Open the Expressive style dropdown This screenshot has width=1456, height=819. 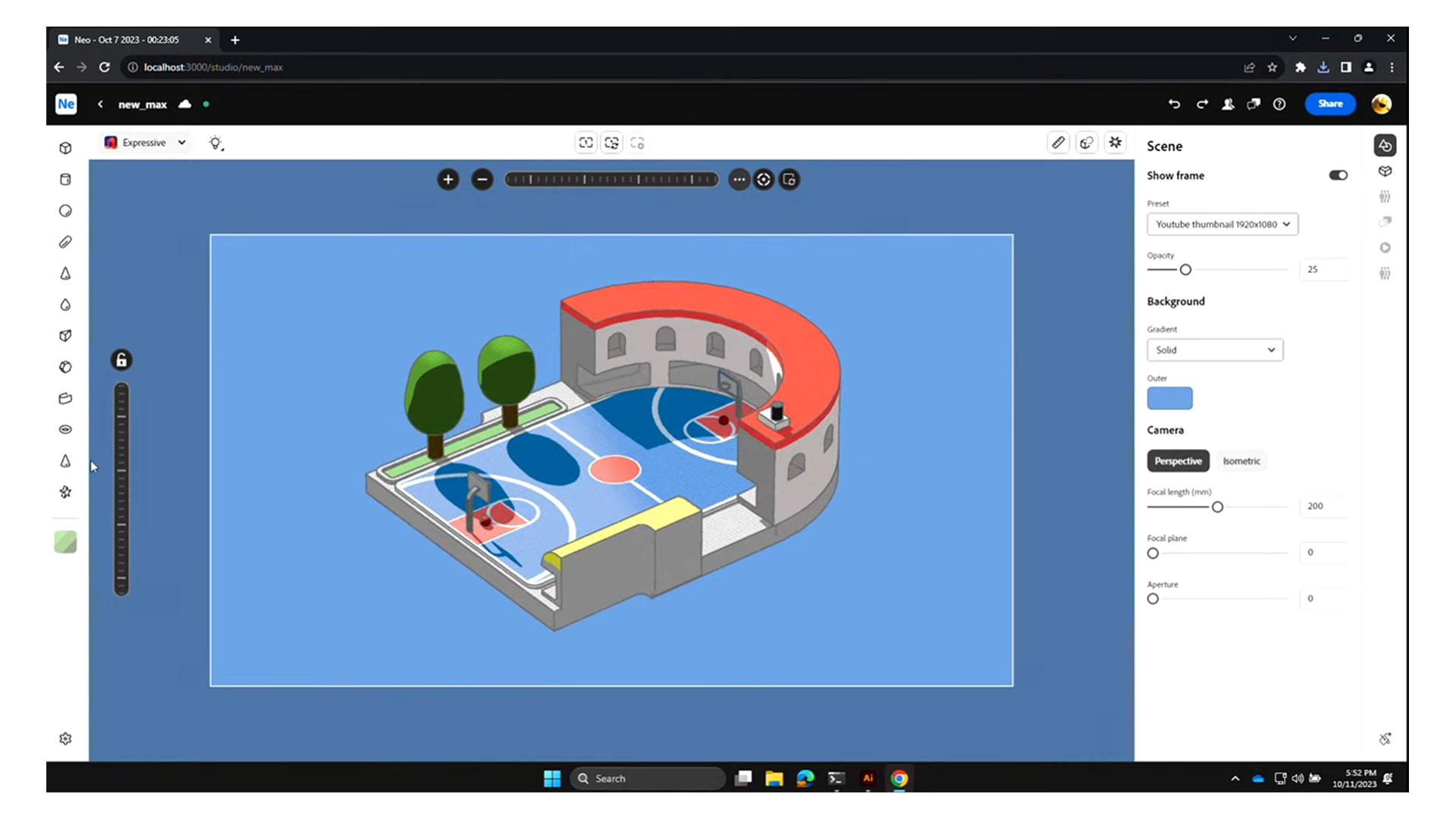[x=146, y=143]
